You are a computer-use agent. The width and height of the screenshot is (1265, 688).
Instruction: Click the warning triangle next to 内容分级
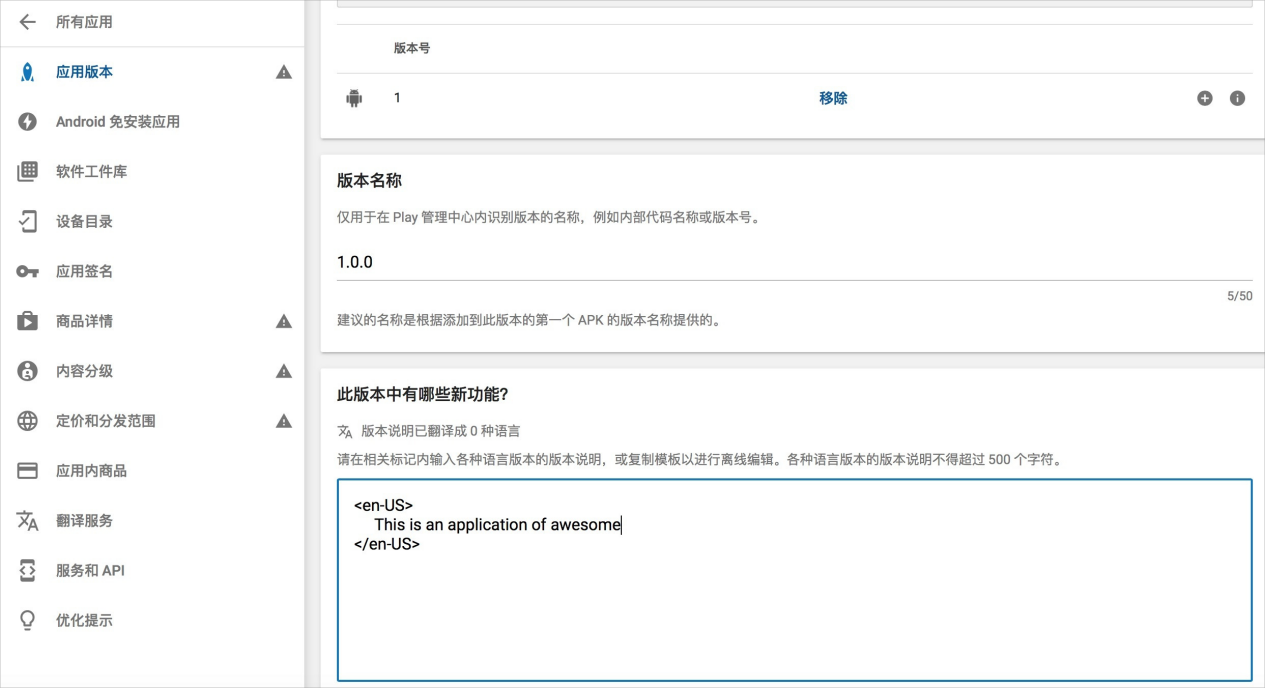click(x=284, y=371)
